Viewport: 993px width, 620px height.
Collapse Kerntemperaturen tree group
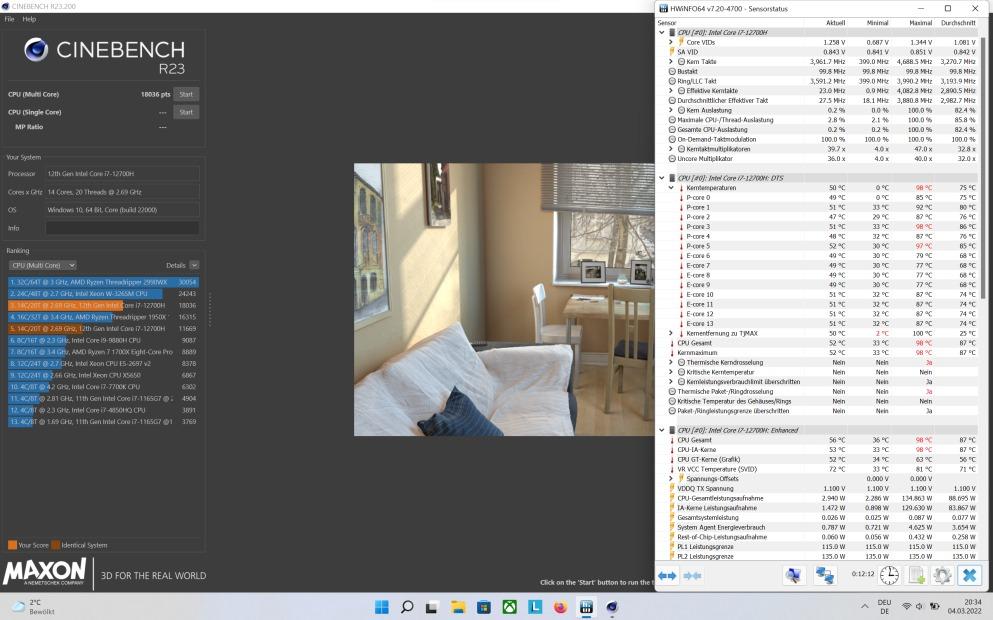(x=671, y=187)
